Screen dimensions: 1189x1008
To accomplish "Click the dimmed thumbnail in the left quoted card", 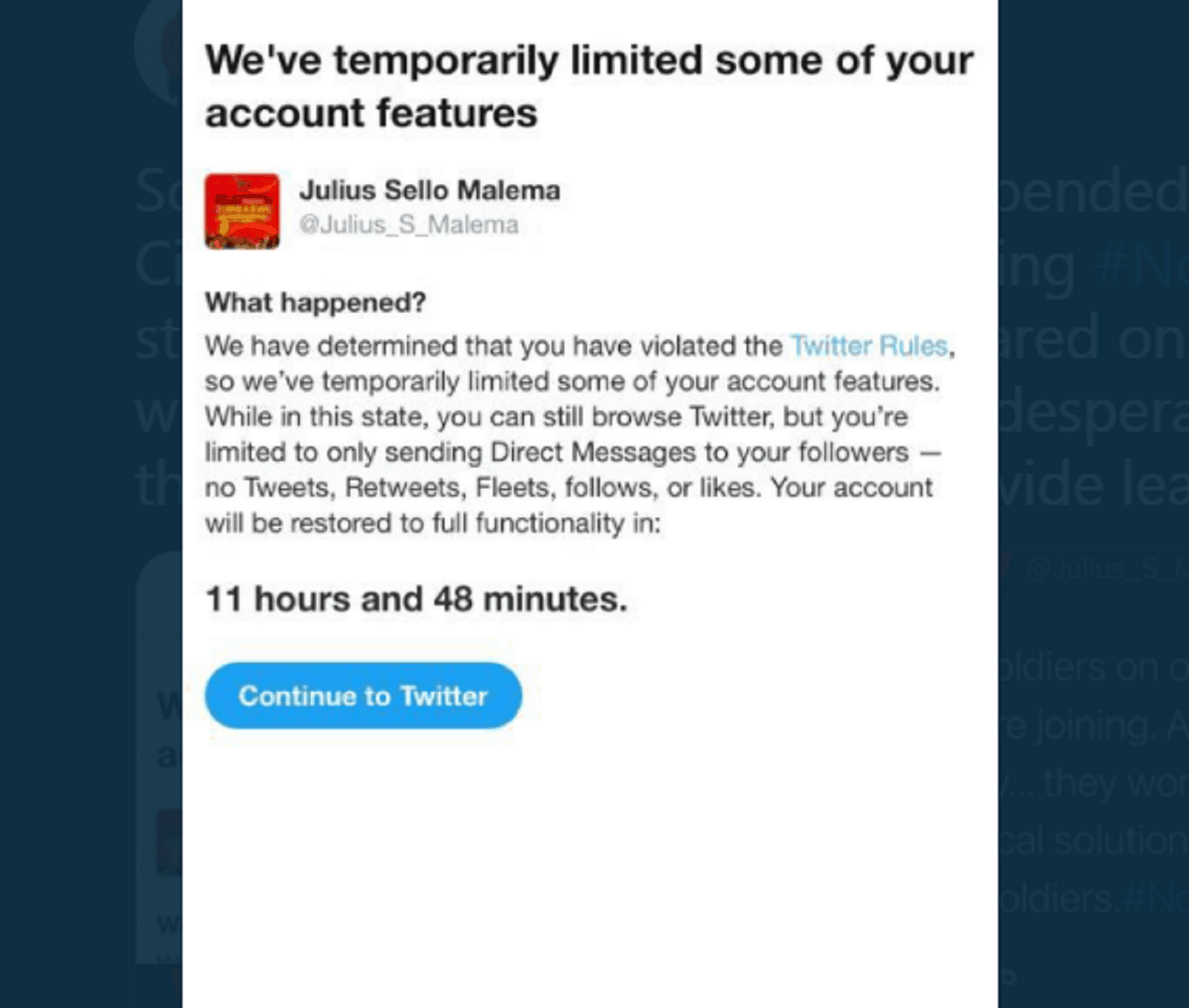I will click(169, 842).
